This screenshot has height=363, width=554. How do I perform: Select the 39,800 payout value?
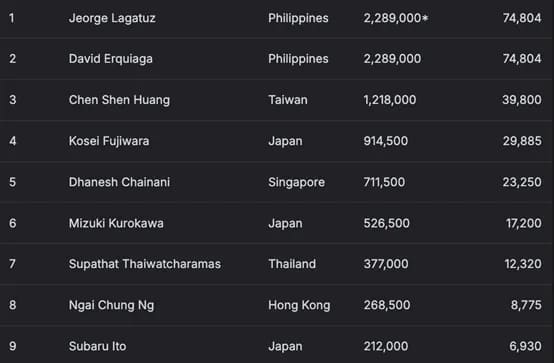(522, 100)
